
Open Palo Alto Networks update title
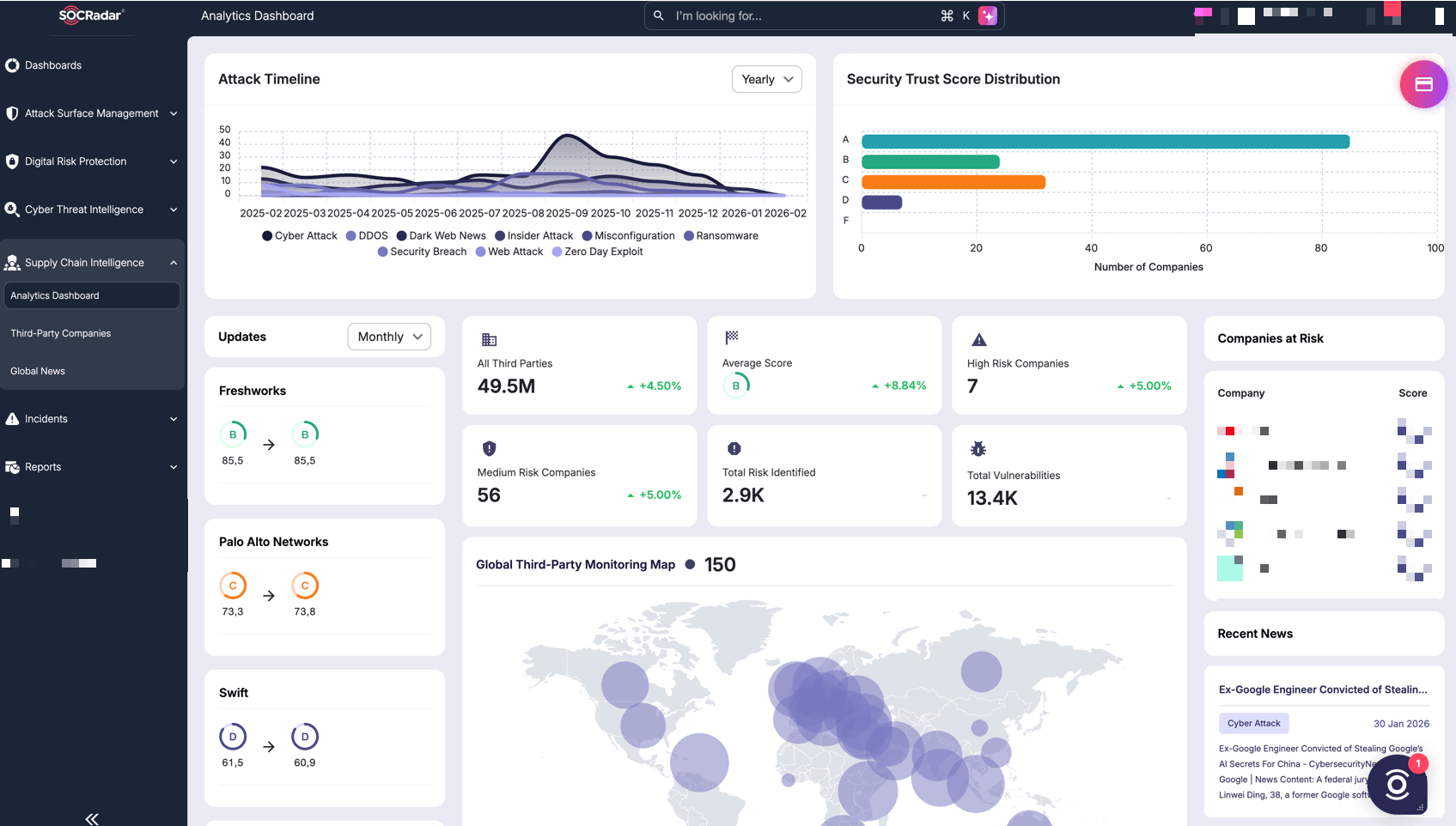coord(273,542)
